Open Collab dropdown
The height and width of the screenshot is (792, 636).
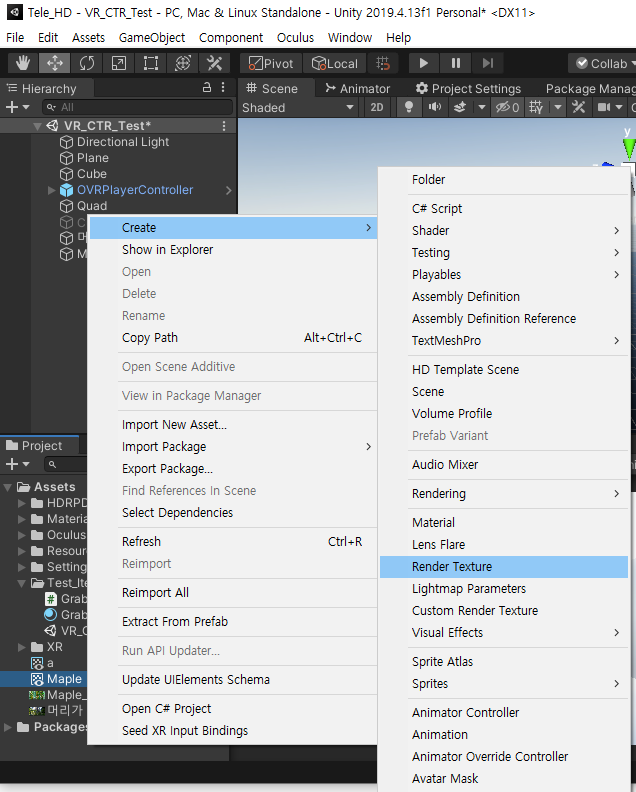(604, 63)
